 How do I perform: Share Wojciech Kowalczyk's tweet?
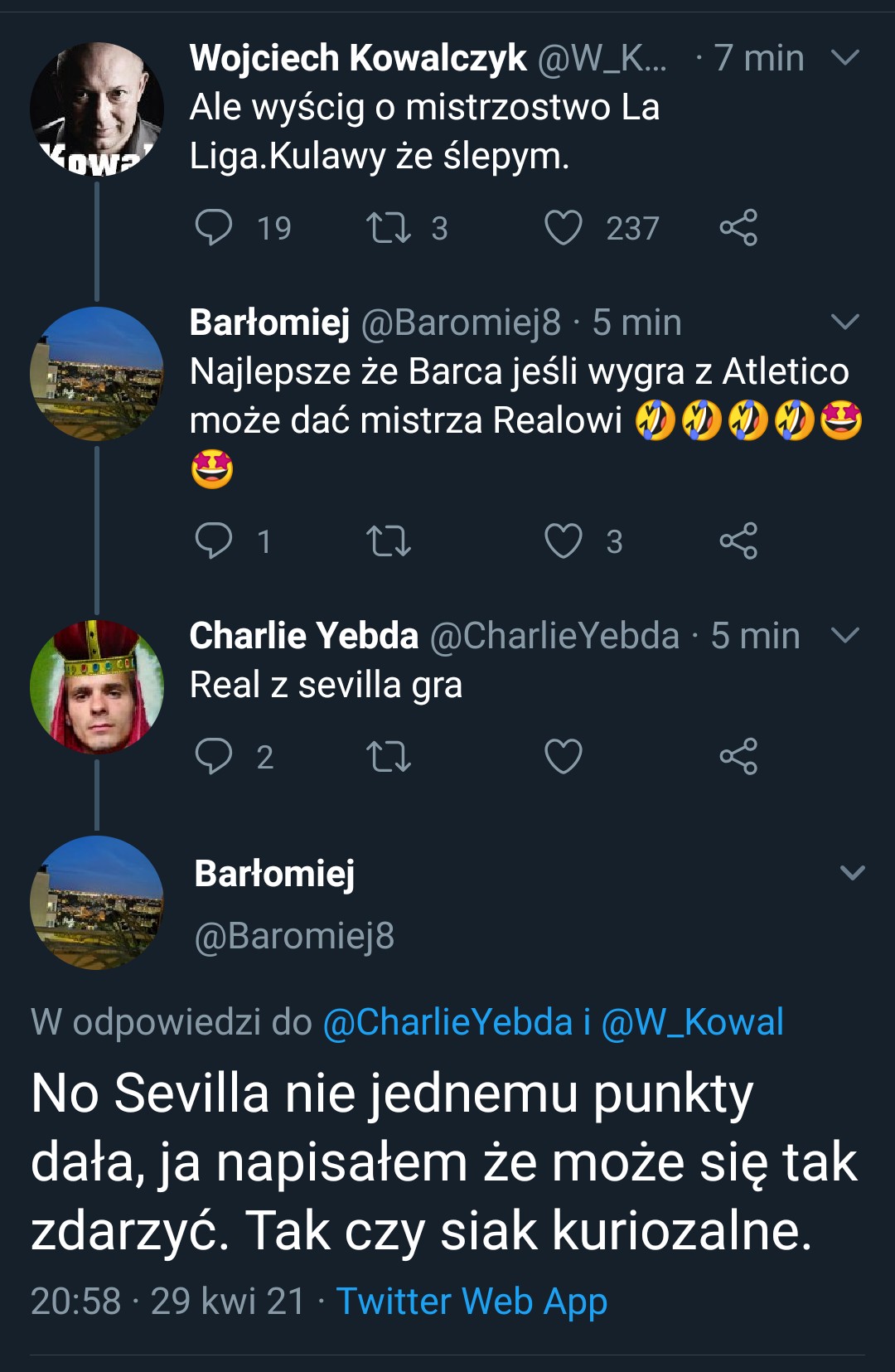pos(738,228)
